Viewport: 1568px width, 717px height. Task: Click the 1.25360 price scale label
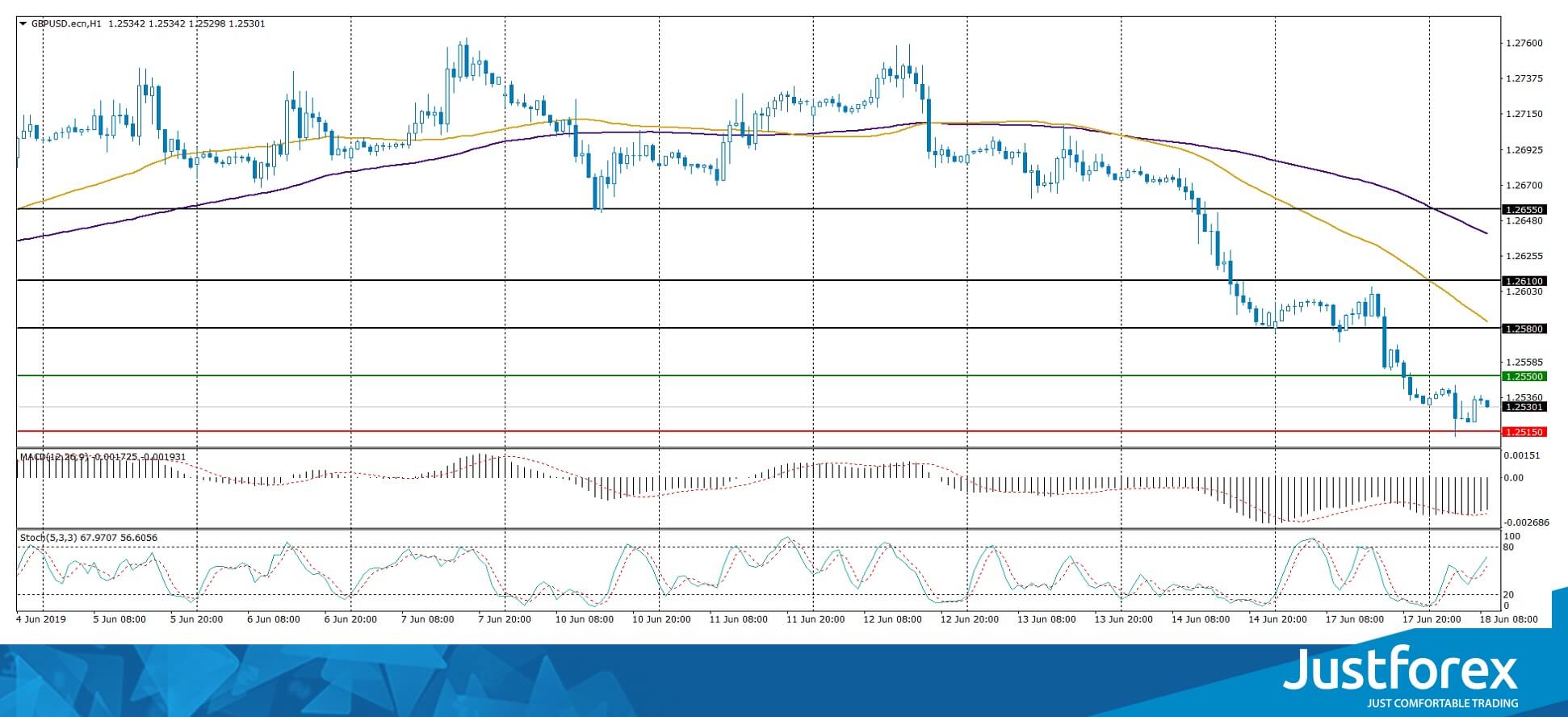[1524, 397]
